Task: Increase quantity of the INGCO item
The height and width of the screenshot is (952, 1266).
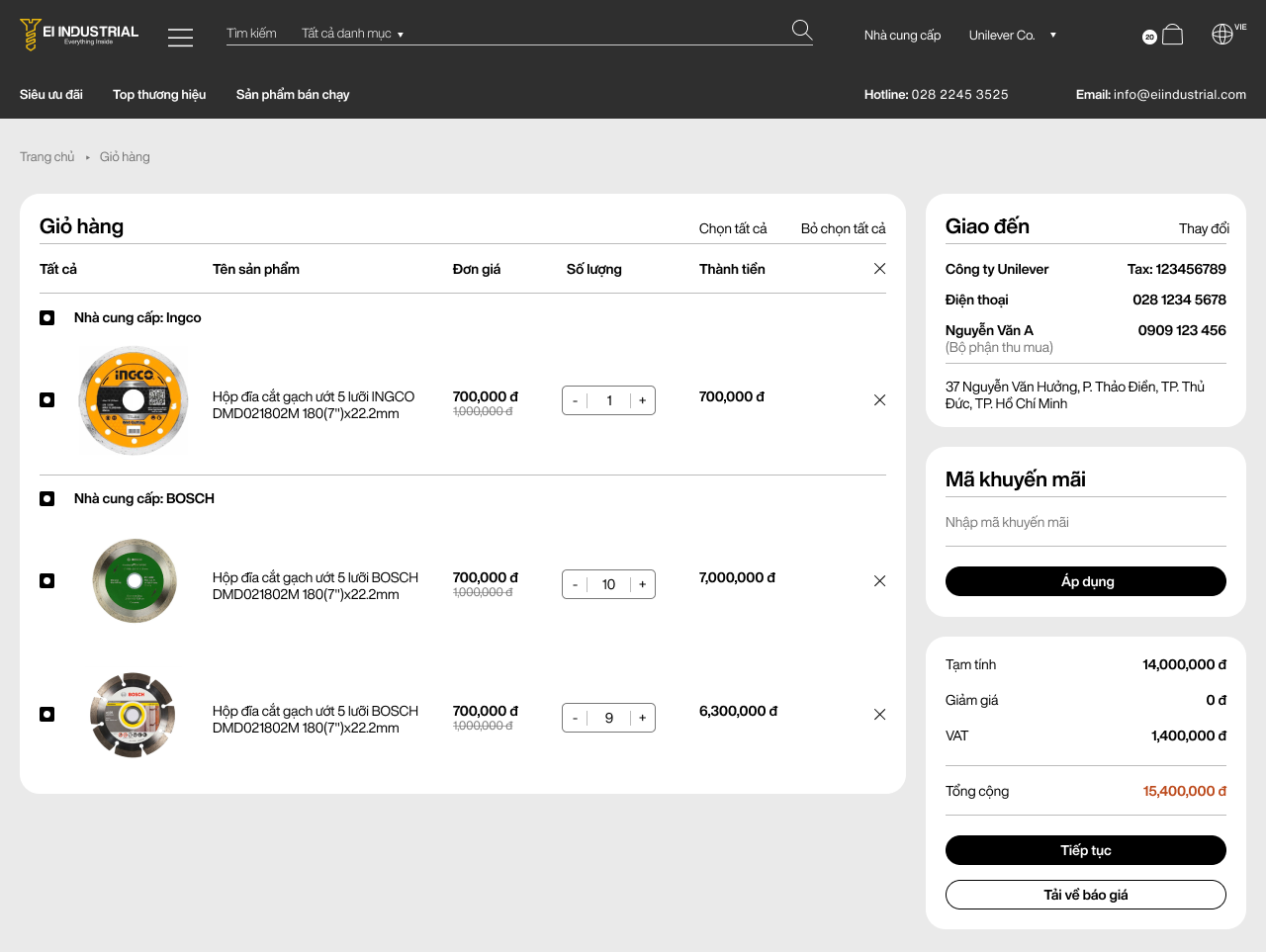Action: click(643, 400)
